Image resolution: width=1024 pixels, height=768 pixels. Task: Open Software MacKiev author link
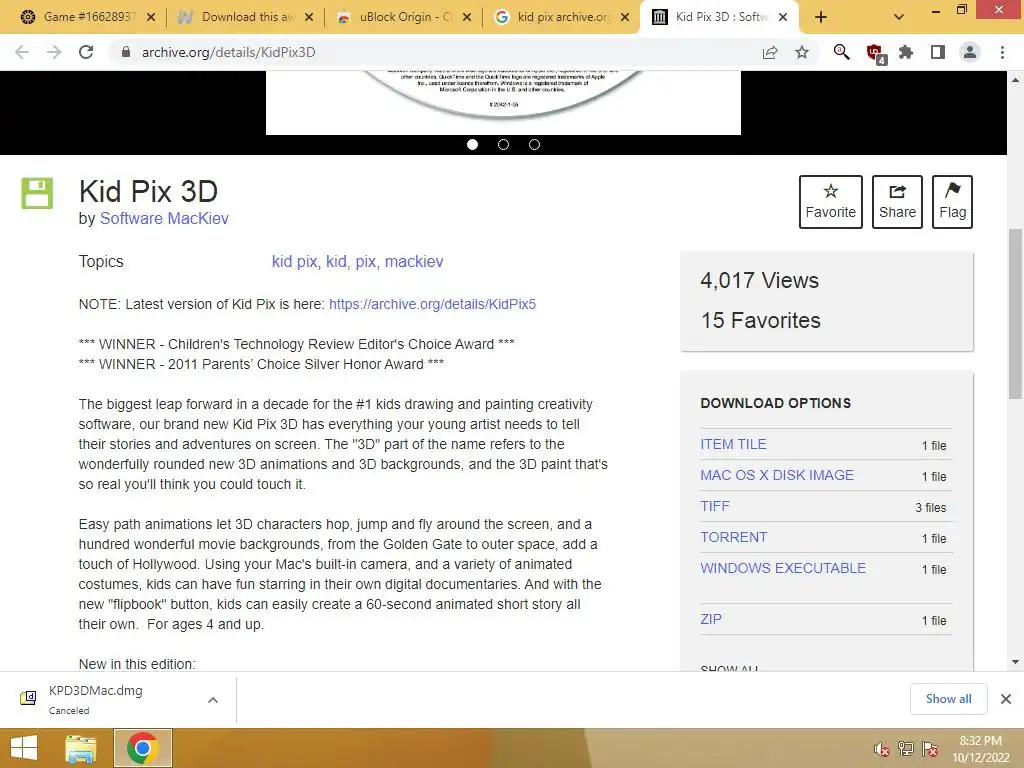164,218
